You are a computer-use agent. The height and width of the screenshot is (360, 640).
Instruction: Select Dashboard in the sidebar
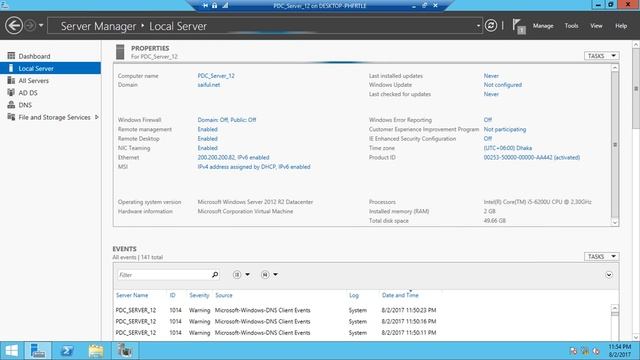(x=34, y=56)
